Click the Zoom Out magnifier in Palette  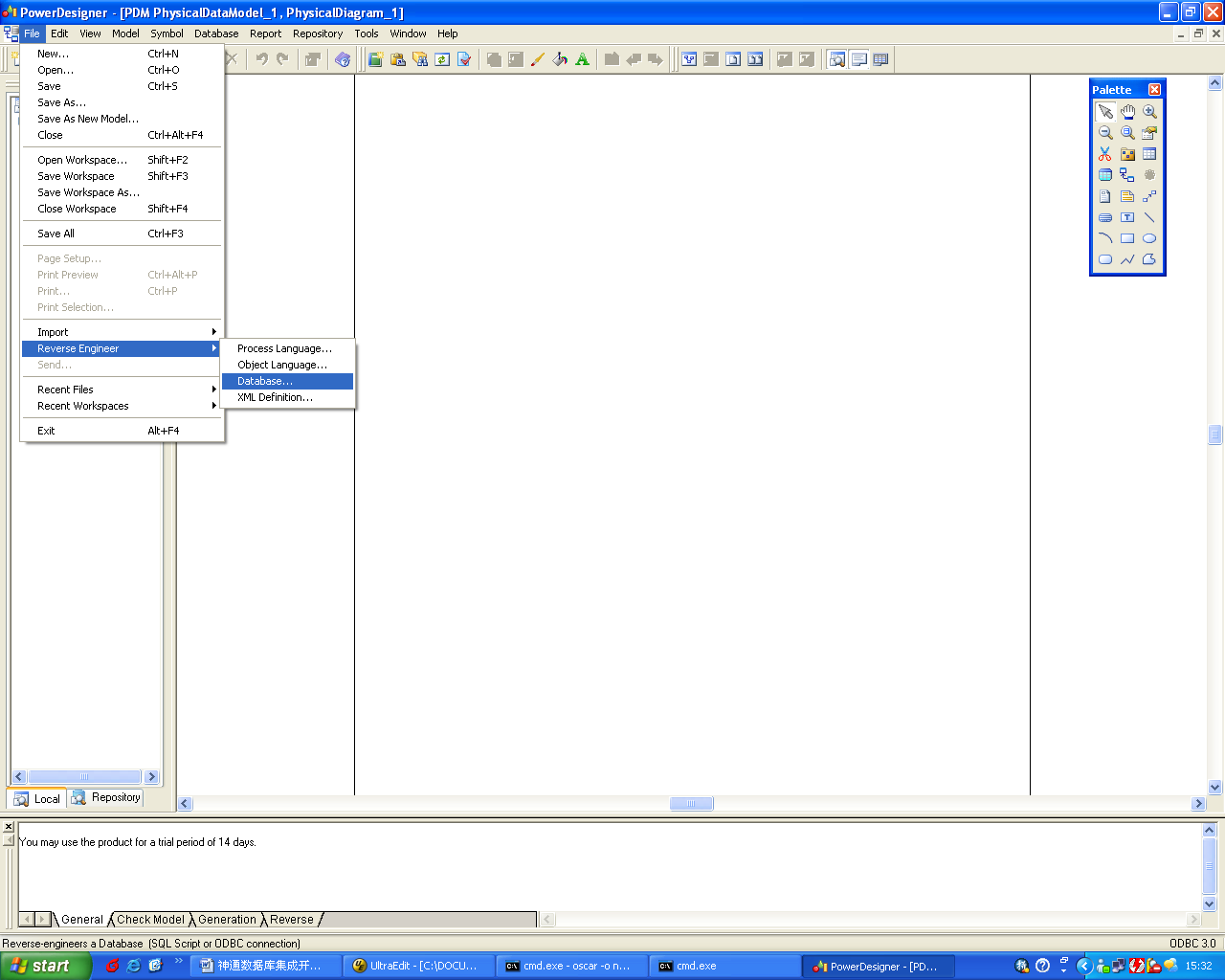click(x=1105, y=133)
